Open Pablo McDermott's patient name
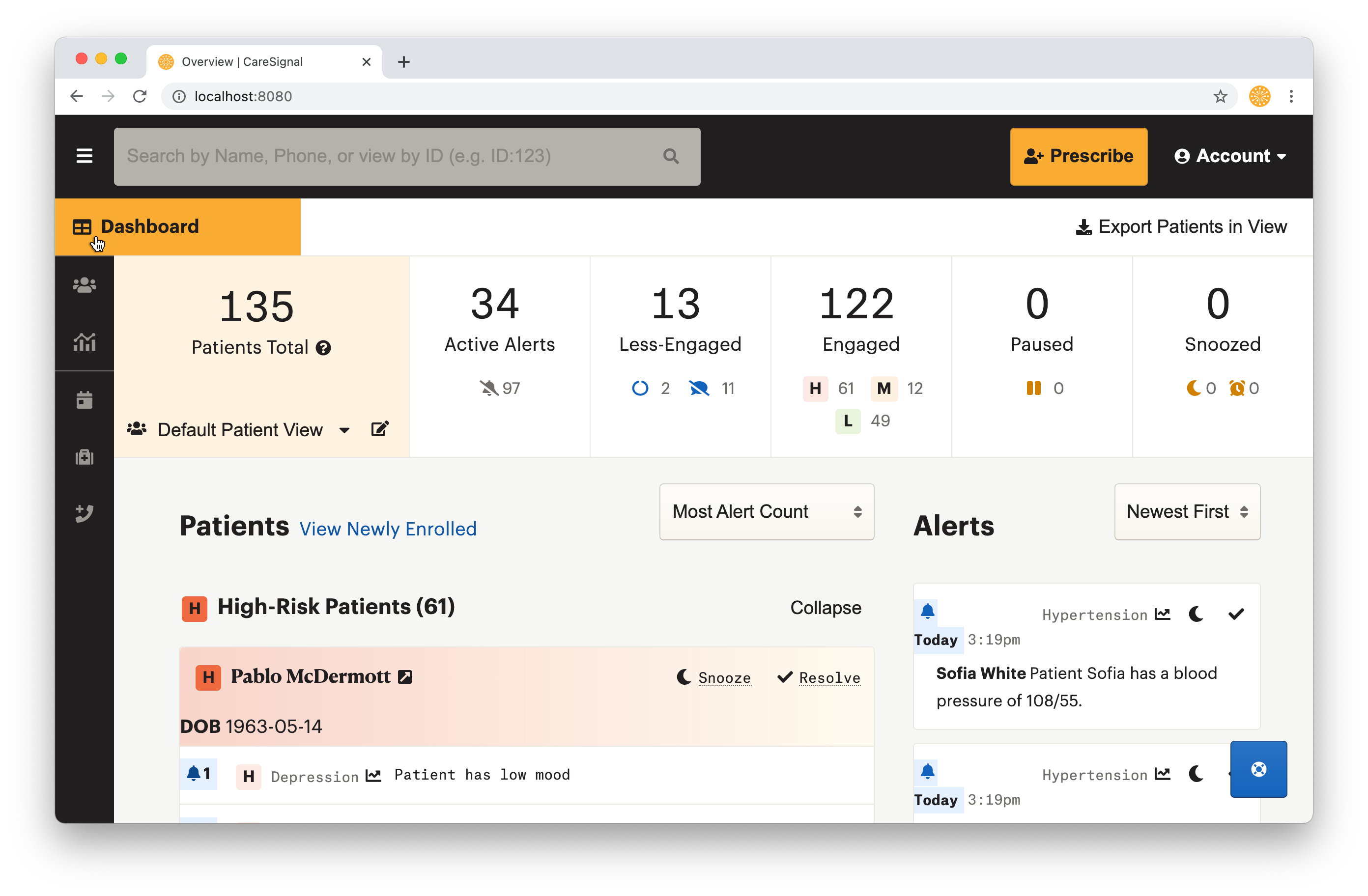This screenshot has width=1368, height=896. (311, 676)
